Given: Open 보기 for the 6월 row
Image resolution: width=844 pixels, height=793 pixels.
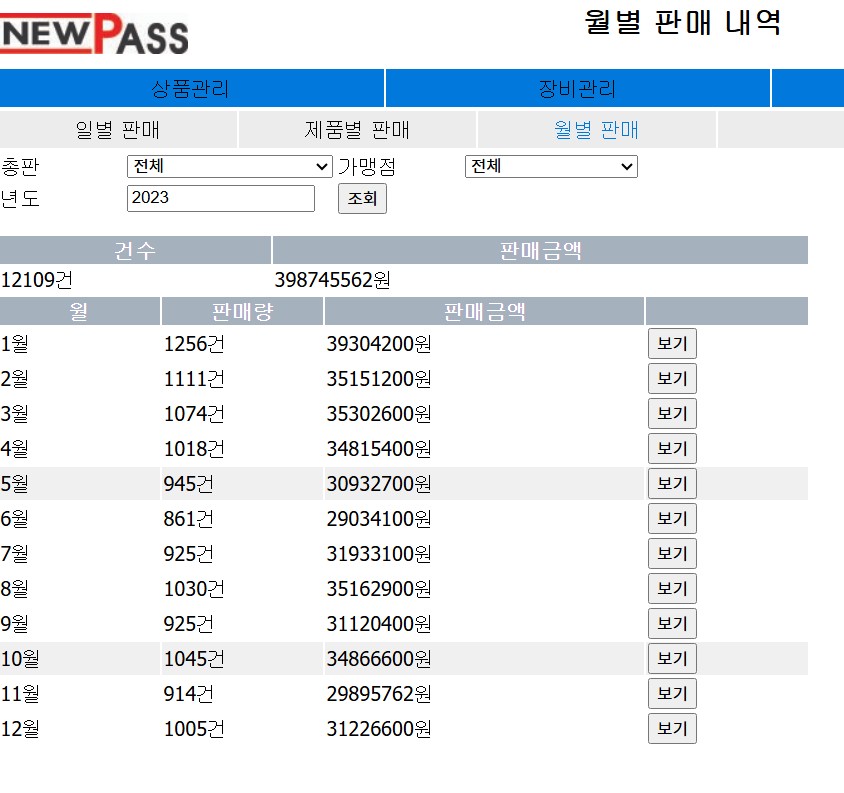Looking at the screenshot, I should pos(672,519).
